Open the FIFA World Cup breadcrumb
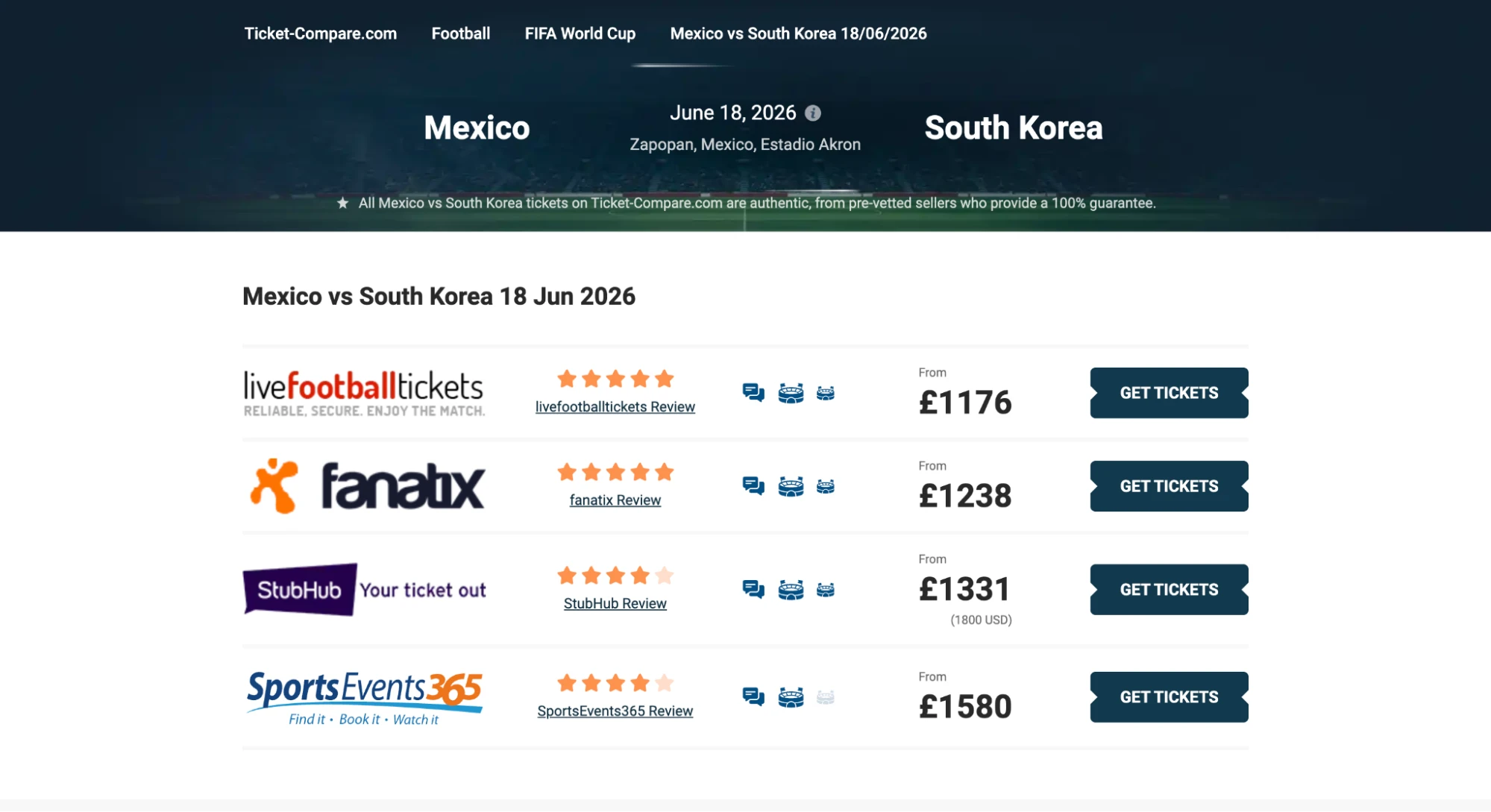This screenshot has height=812, width=1491. [580, 34]
